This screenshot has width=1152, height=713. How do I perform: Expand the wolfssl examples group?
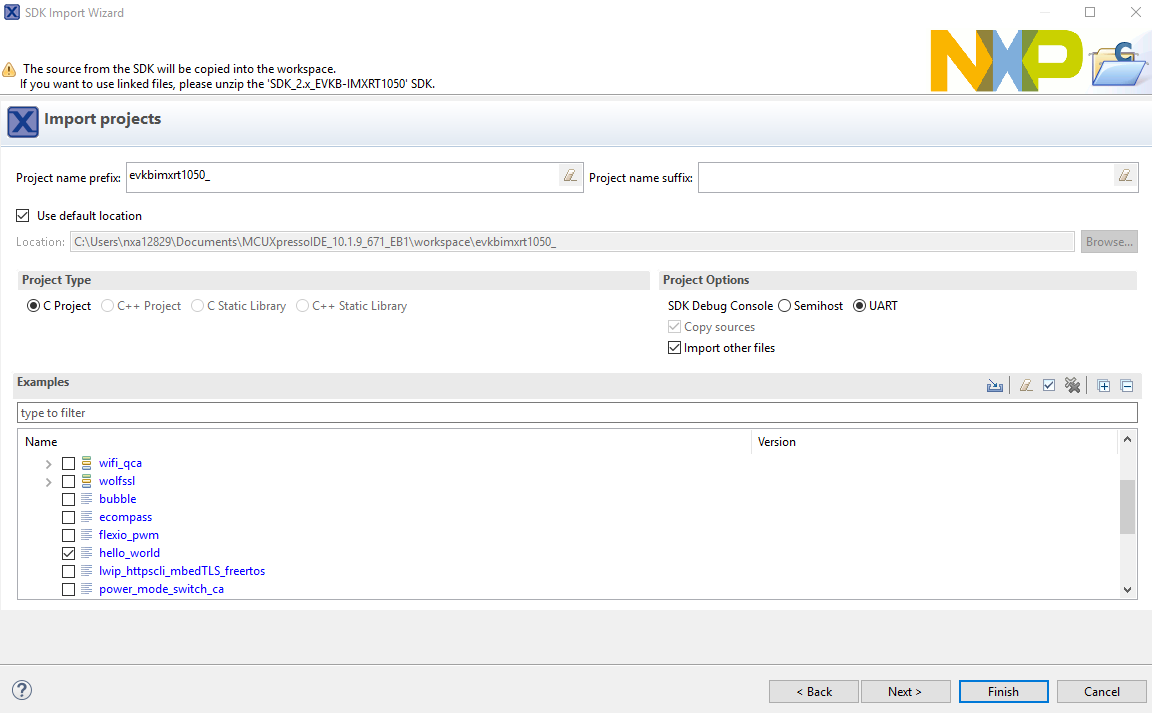48,482
